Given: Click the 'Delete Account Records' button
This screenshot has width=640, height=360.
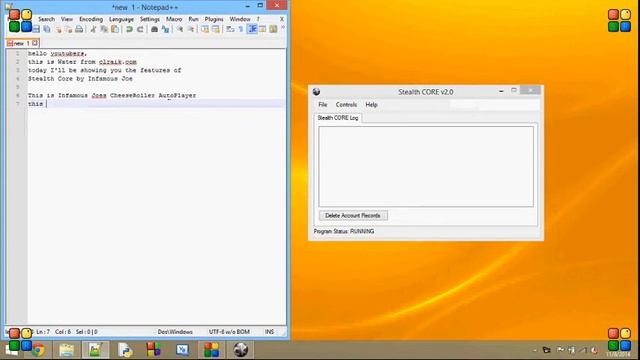Looking at the screenshot, I should click(353, 216).
